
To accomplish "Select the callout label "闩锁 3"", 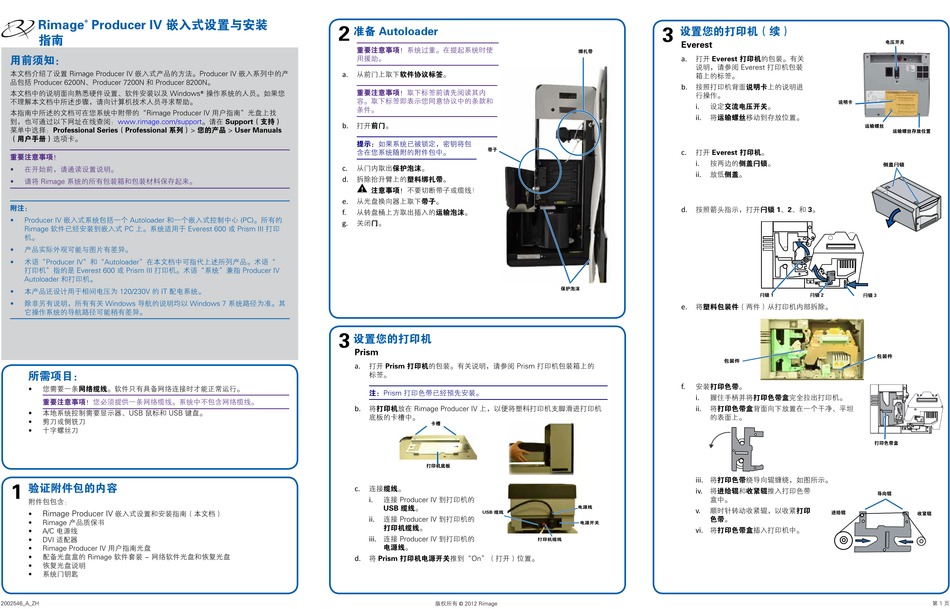I will click(869, 295).
